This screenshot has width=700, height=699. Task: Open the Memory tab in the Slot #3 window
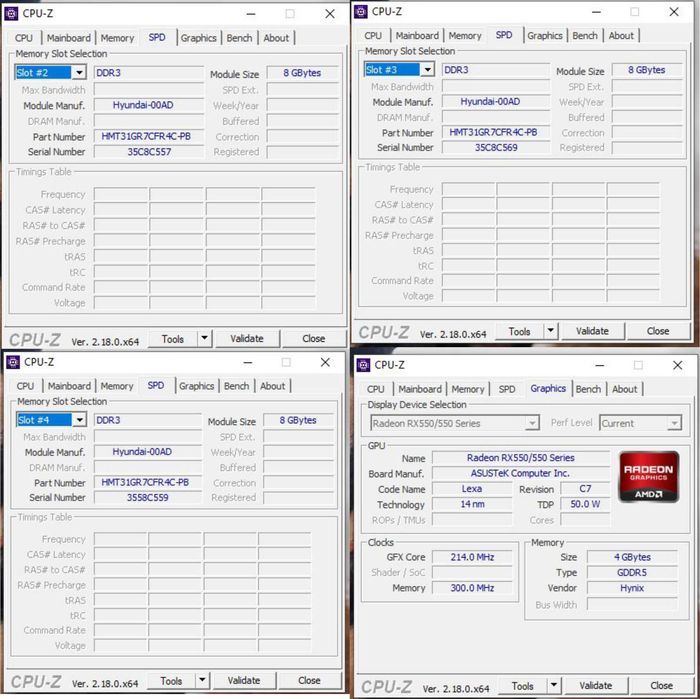pos(465,36)
